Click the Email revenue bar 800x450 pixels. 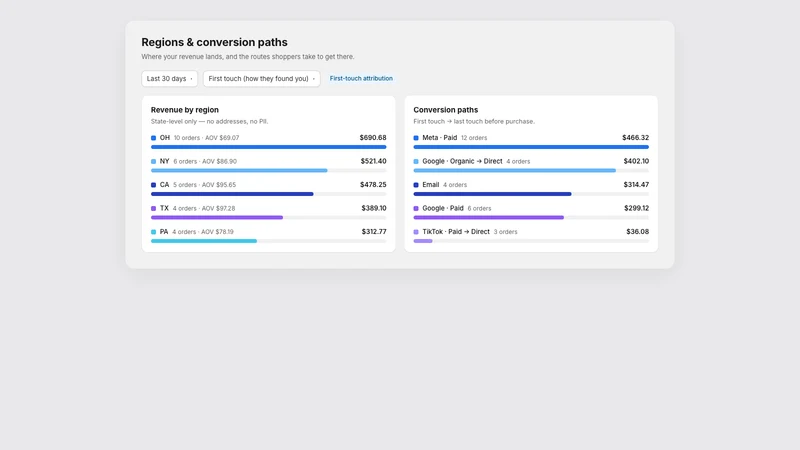pos(492,194)
